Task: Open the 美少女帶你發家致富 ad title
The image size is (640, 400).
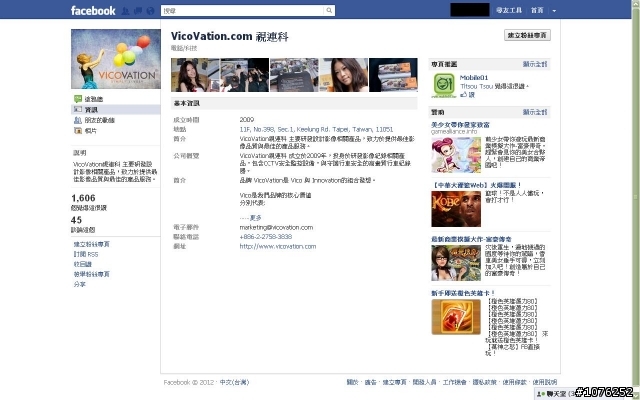Action: [460, 125]
